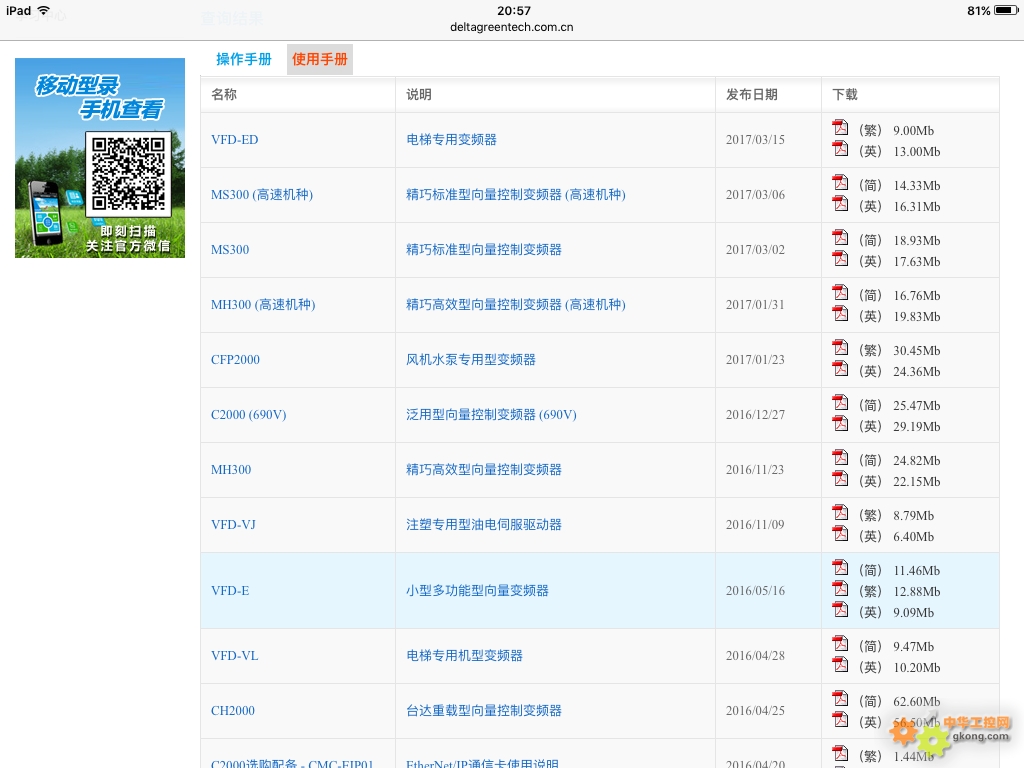Image resolution: width=1024 pixels, height=768 pixels.
Task: Switch to the 操作手册 tab
Action: click(244, 60)
